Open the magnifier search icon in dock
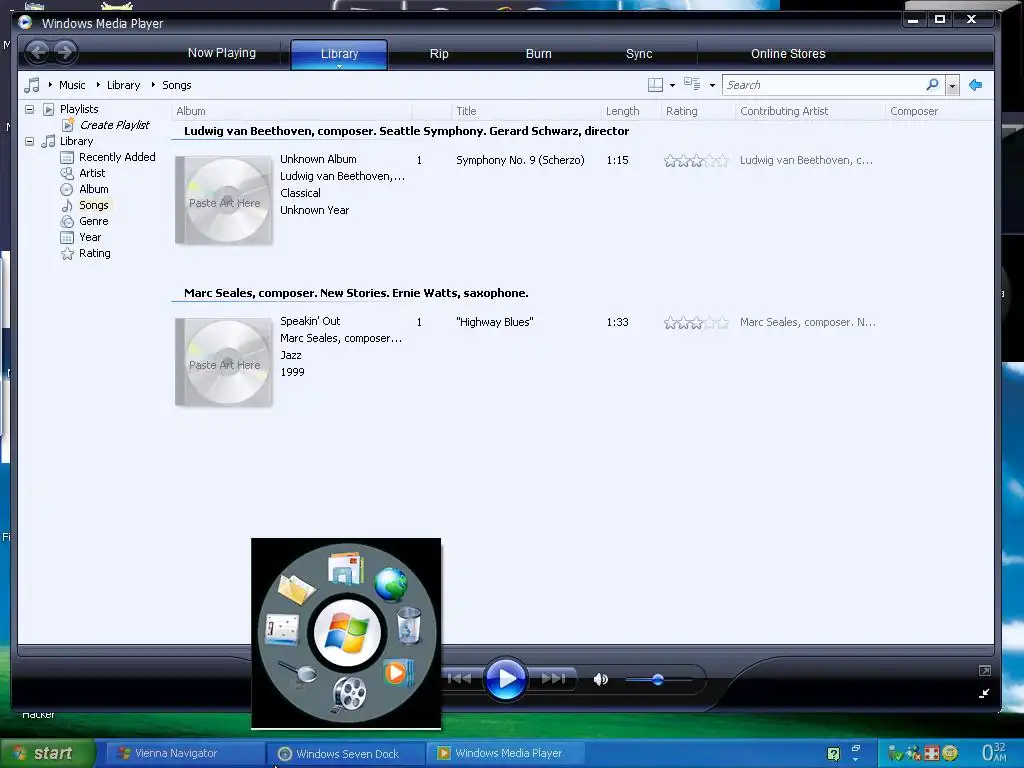 tap(298, 675)
